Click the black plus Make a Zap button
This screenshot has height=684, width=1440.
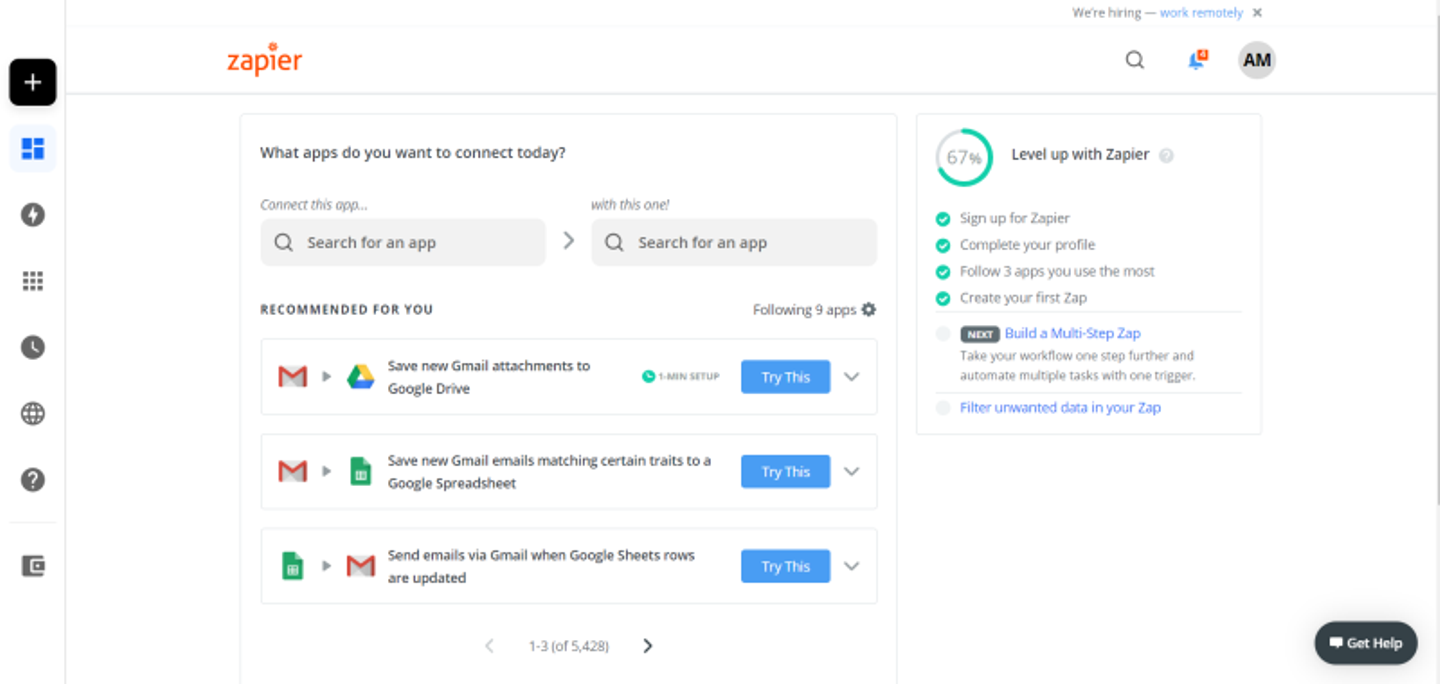pyautogui.click(x=33, y=82)
